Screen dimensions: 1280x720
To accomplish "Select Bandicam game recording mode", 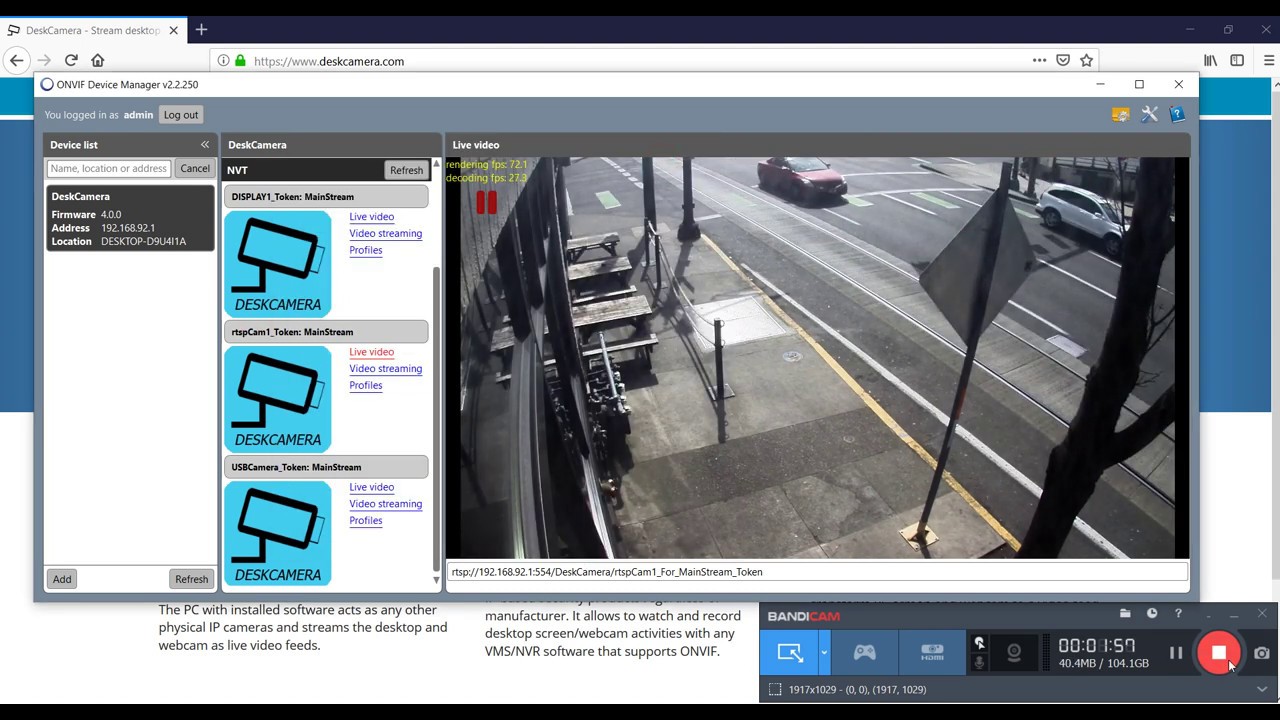I will (864, 653).
